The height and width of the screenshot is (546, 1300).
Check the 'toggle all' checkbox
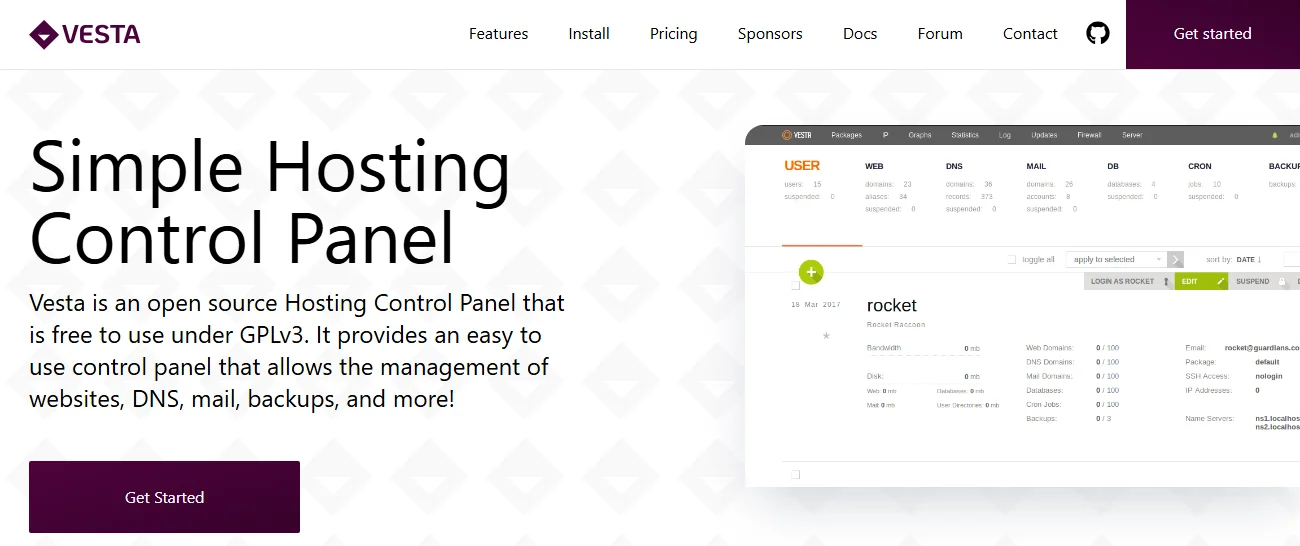(1012, 259)
